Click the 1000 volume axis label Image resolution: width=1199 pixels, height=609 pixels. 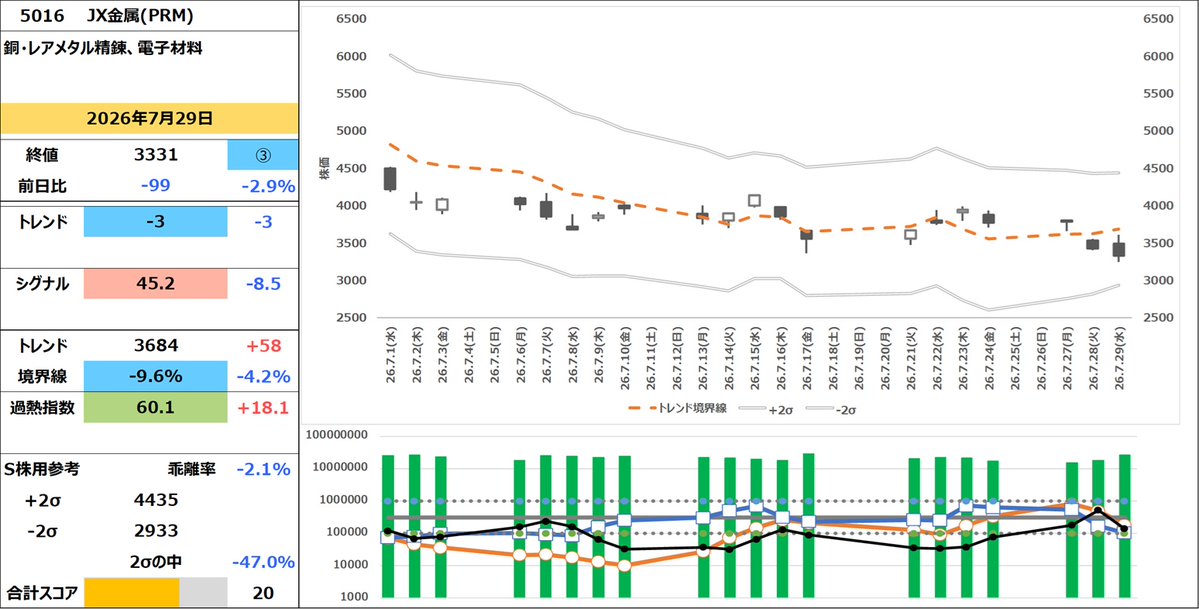pyautogui.click(x=354, y=597)
